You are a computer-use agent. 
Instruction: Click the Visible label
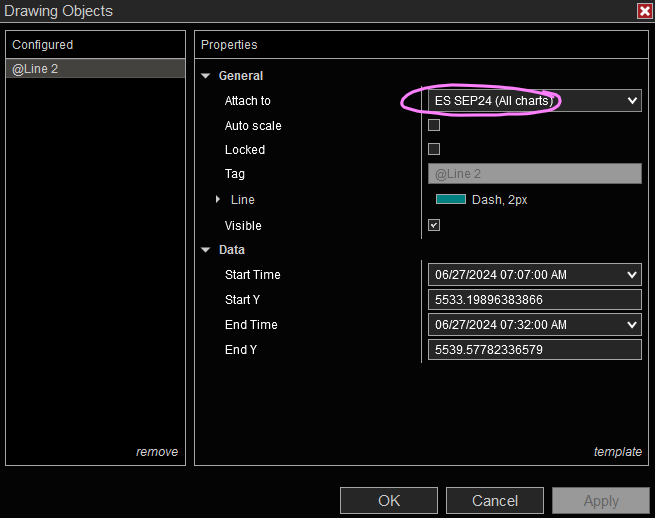pos(243,226)
